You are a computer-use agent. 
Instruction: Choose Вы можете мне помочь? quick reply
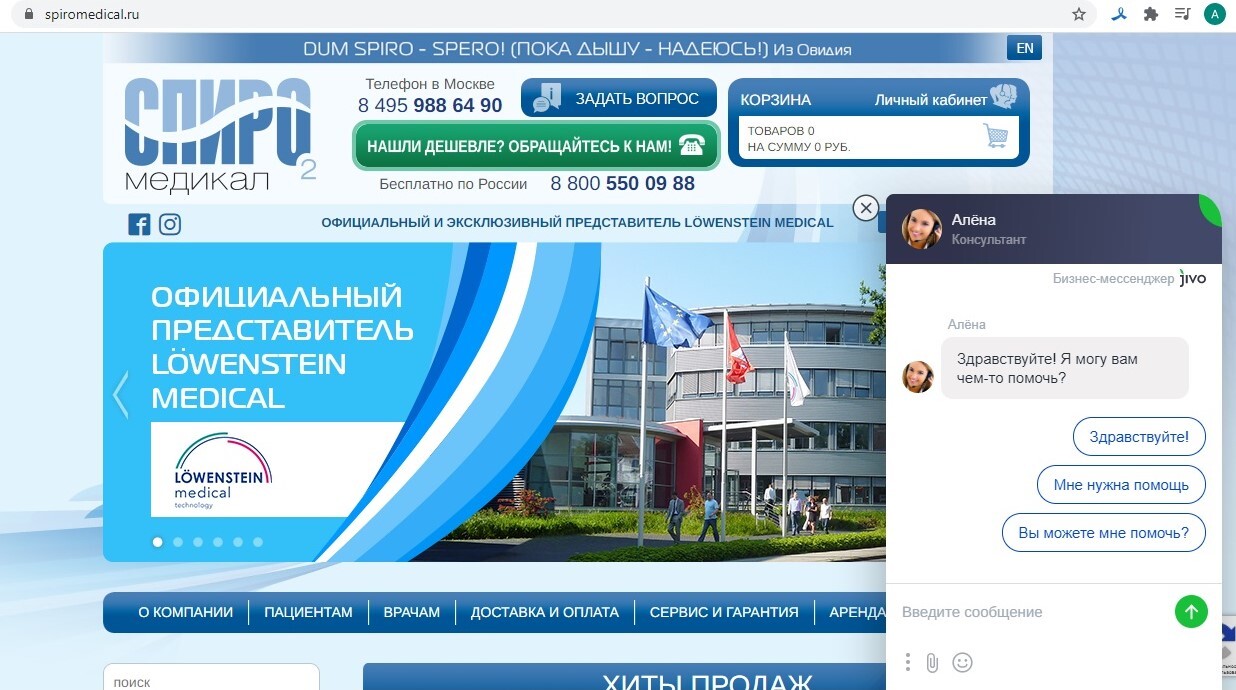pyautogui.click(x=1103, y=533)
